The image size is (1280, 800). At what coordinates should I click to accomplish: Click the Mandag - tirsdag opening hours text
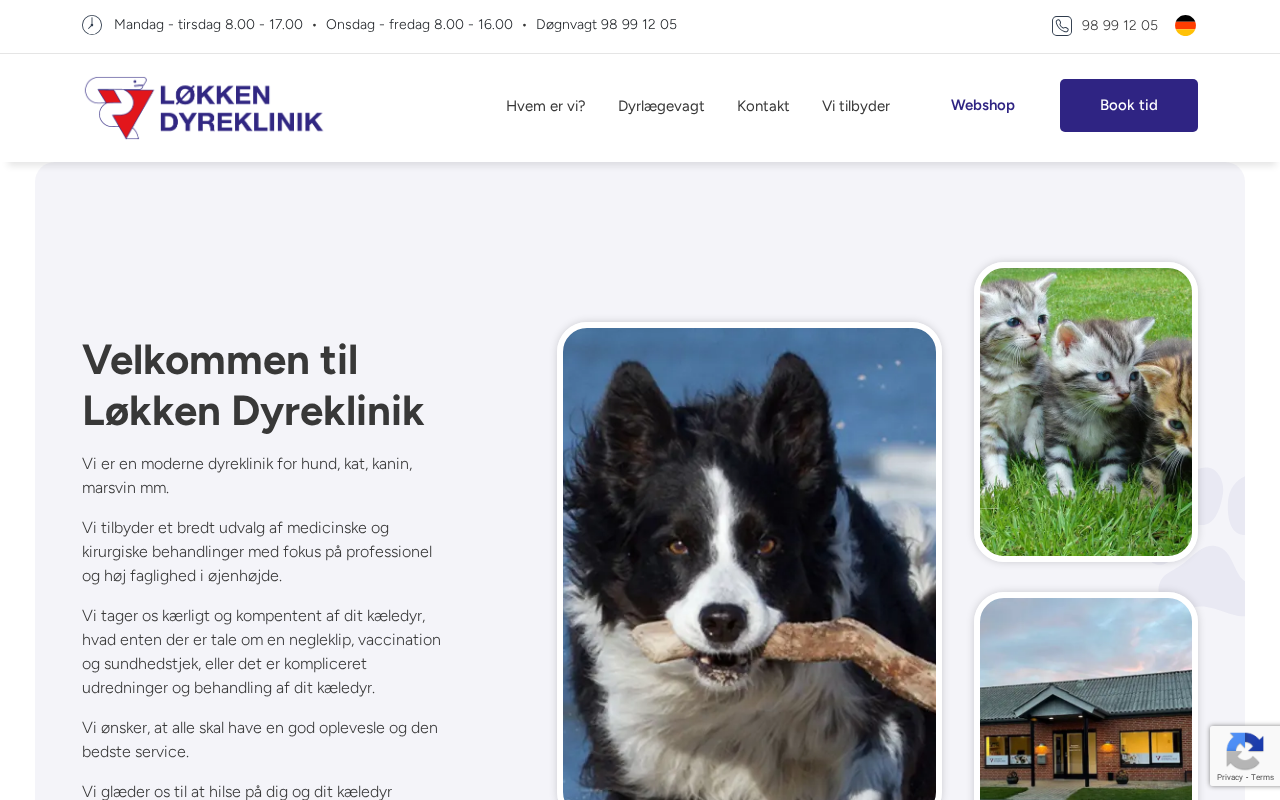click(208, 25)
